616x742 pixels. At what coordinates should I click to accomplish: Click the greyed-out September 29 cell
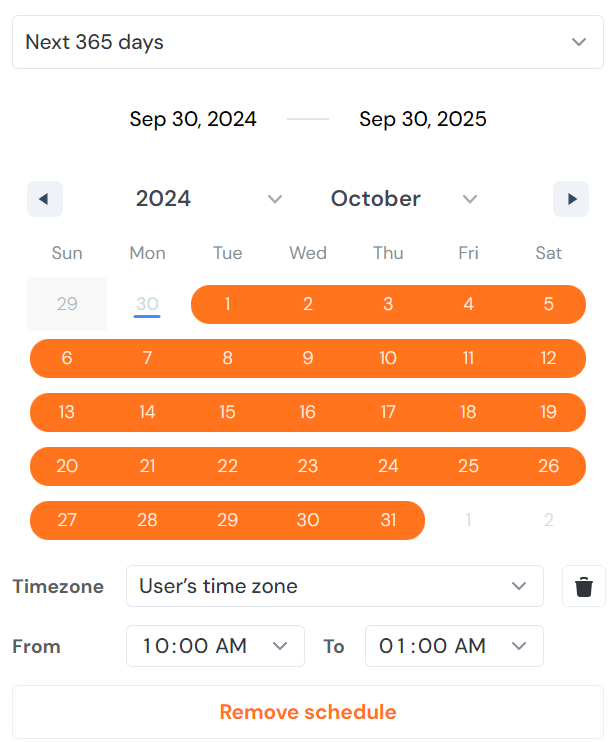tap(67, 304)
